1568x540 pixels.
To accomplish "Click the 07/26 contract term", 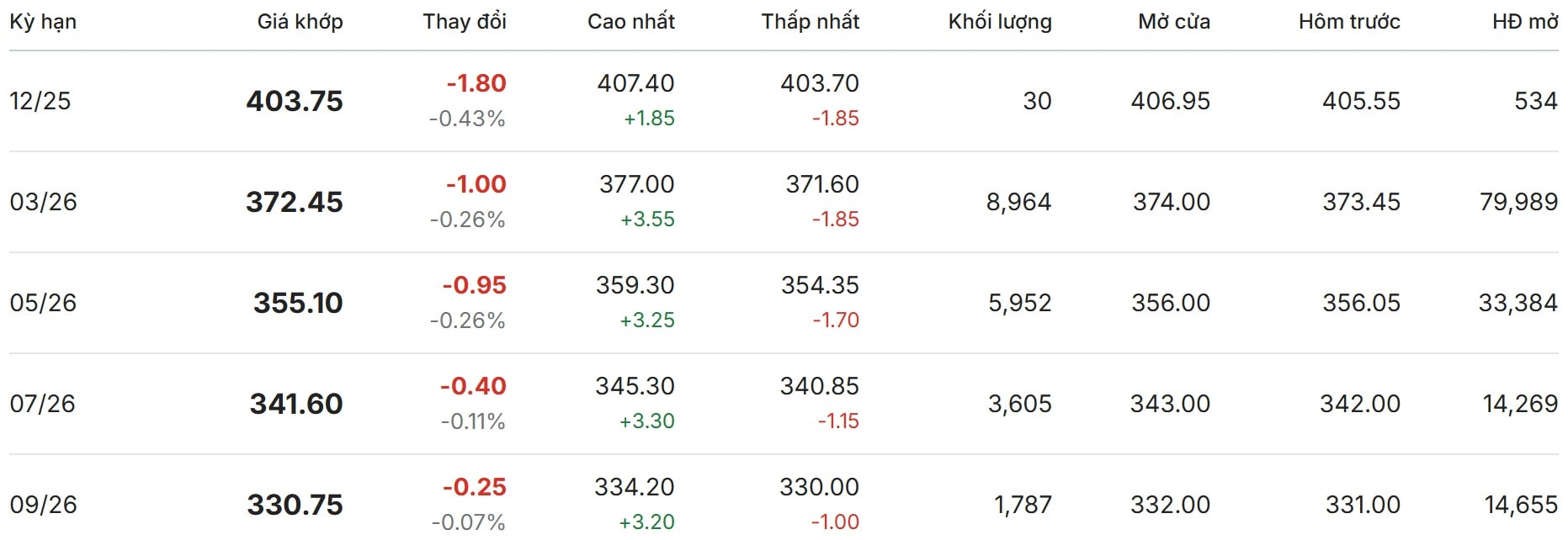I will pos(42,404).
